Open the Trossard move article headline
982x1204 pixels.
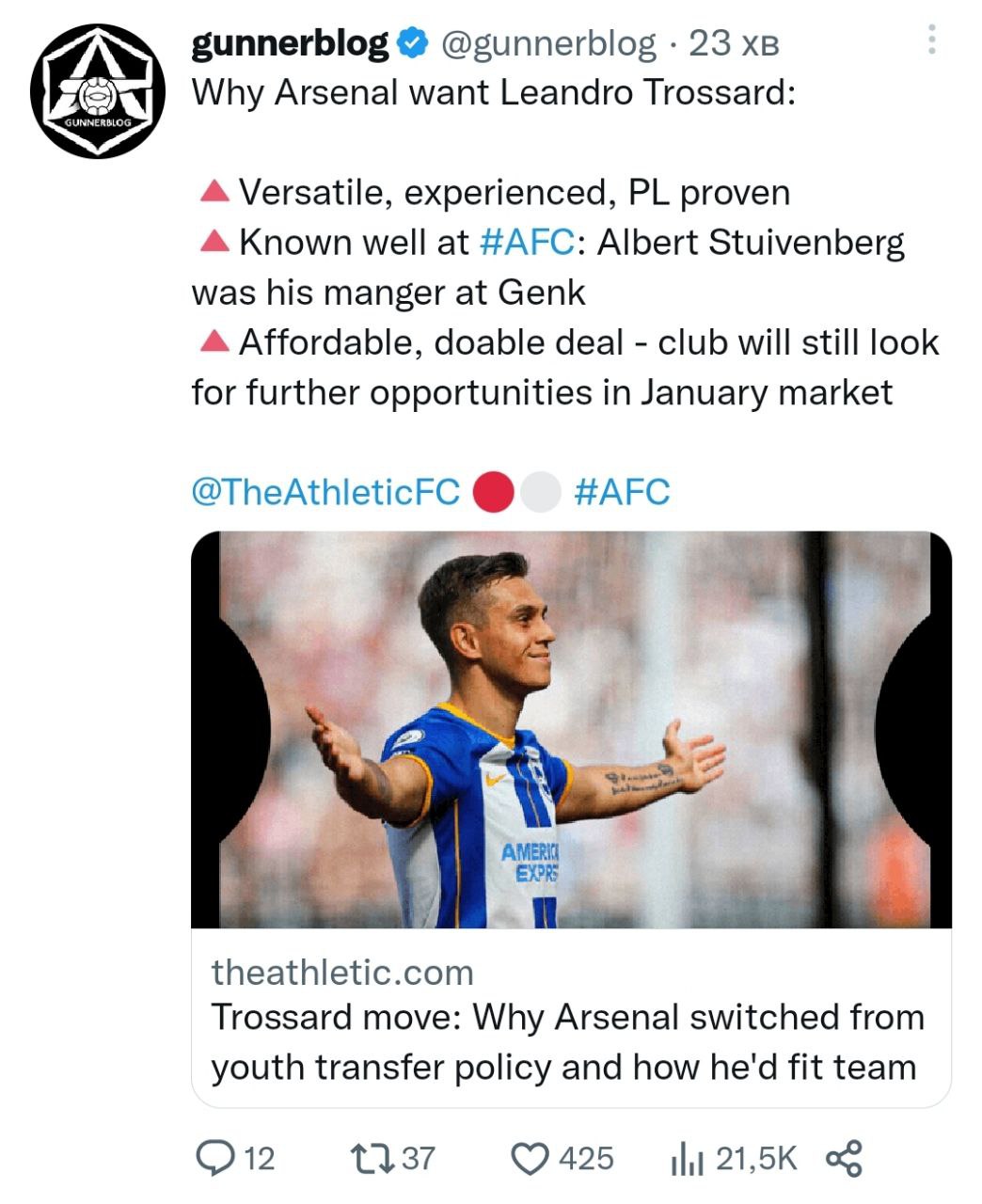pyautogui.click(x=567, y=1042)
